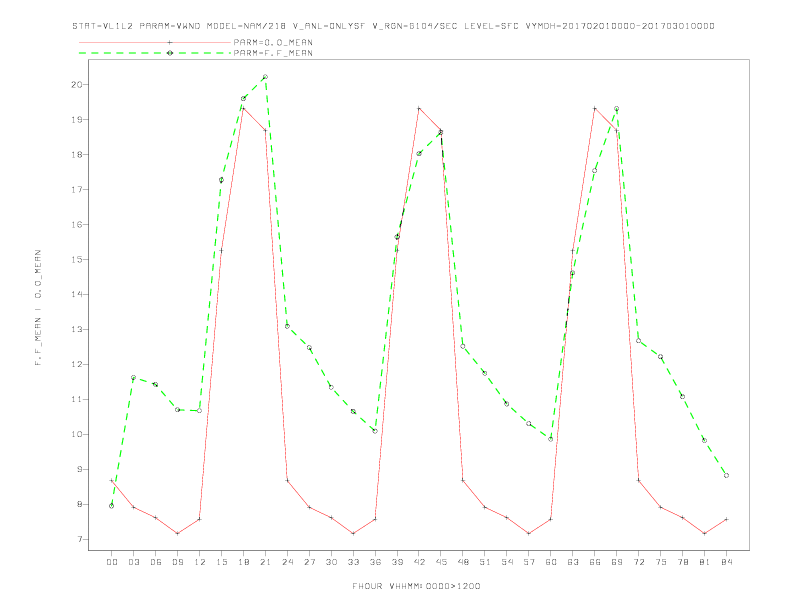Select the red solid line legend sample
The width and height of the screenshot is (792, 612).
coord(155,42)
